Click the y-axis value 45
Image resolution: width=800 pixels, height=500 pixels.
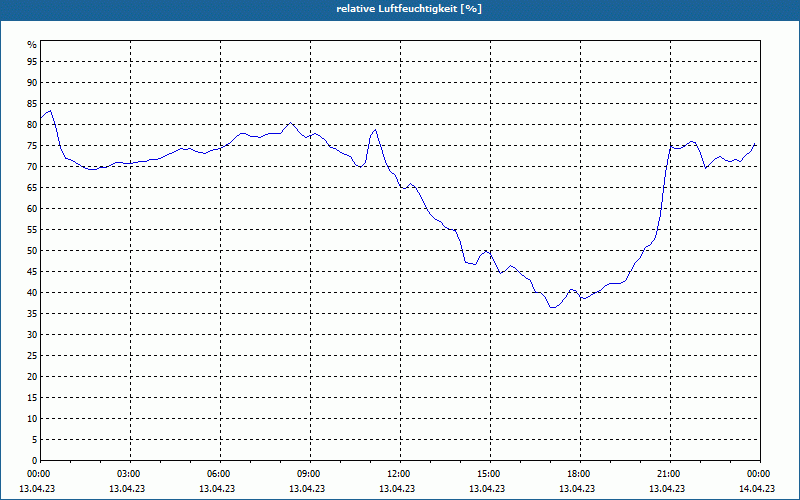pyautogui.click(x=32, y=272)
